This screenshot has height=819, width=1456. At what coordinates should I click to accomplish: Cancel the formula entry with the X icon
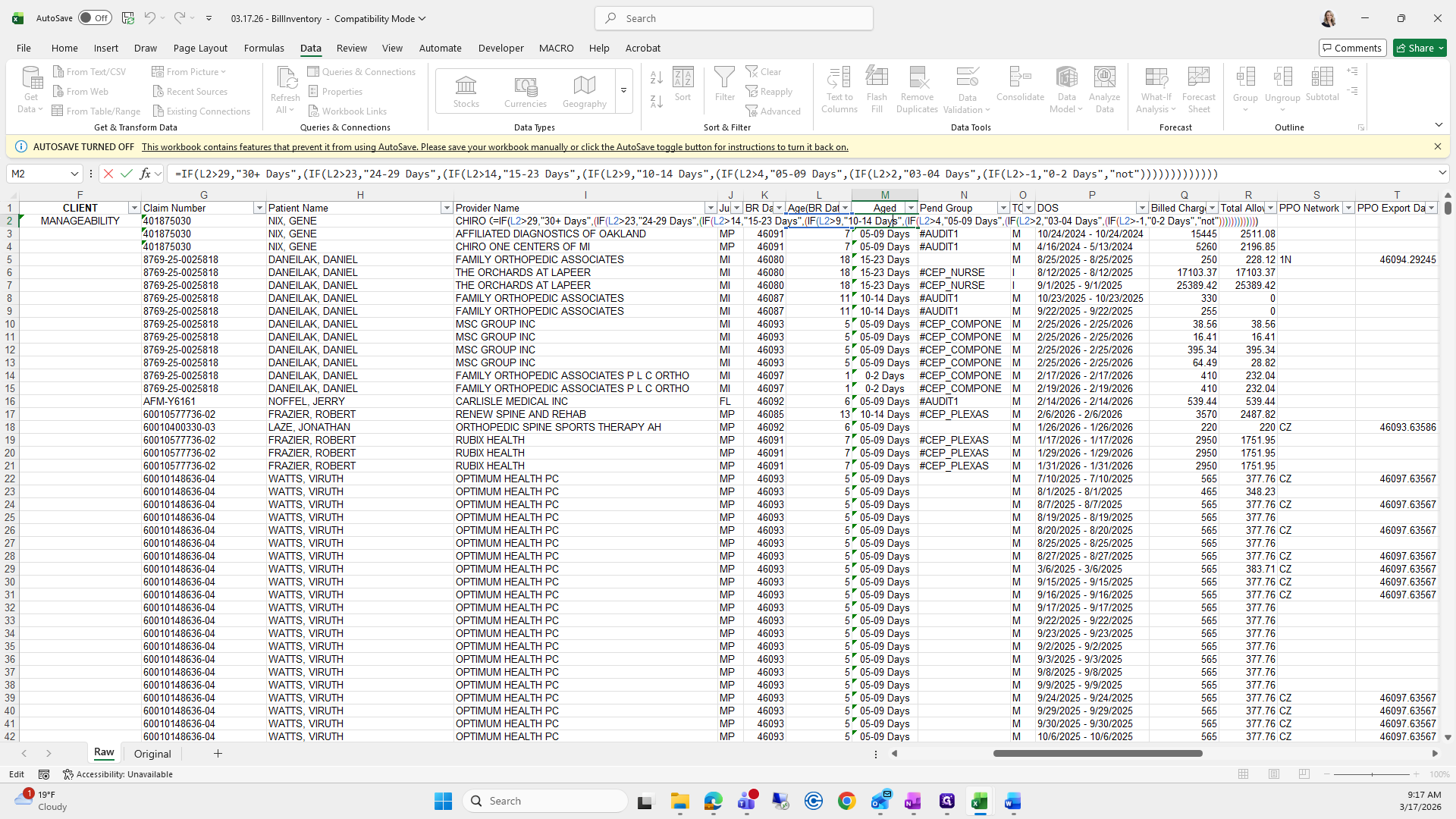click(108, 174)
